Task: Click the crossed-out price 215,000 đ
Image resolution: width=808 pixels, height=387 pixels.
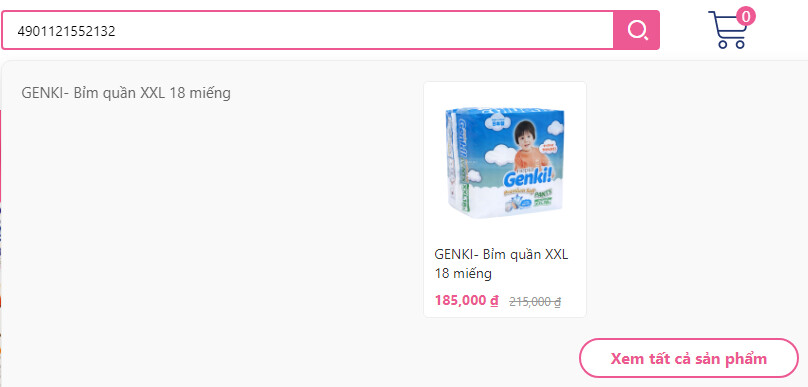Action: click(535, 302)
